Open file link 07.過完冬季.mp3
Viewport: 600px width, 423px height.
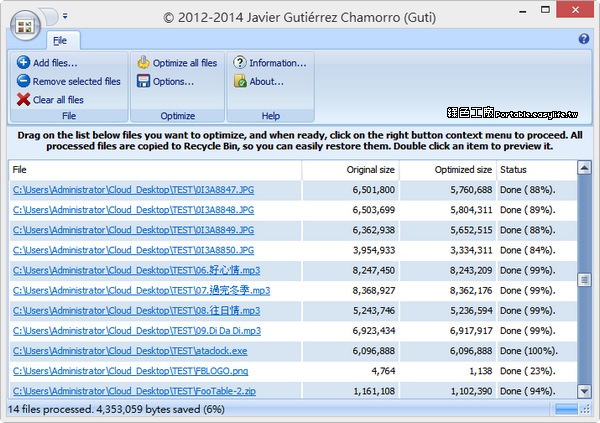(141, 291)
